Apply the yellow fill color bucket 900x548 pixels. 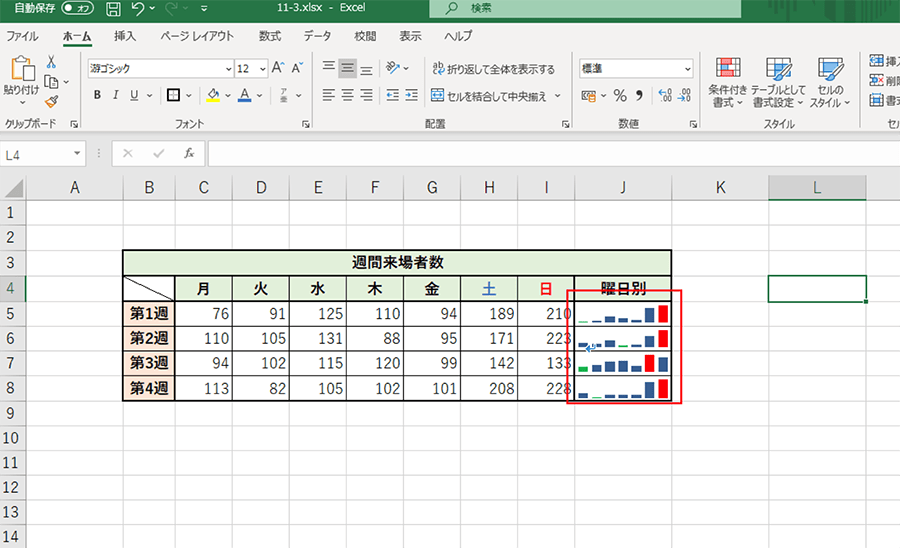pos(212,96)
